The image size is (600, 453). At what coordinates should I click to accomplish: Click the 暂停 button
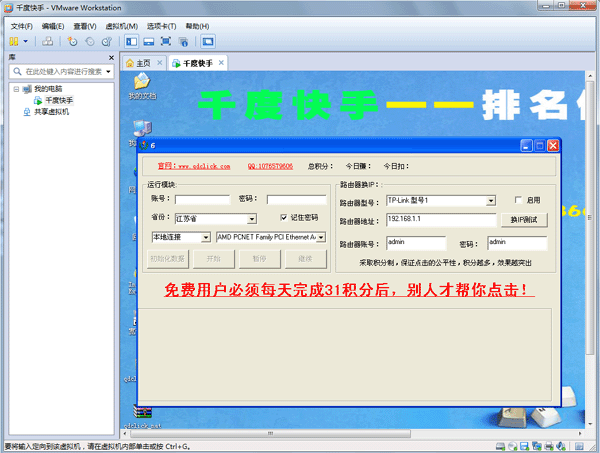pyautogui.click(x=259, y=259)
